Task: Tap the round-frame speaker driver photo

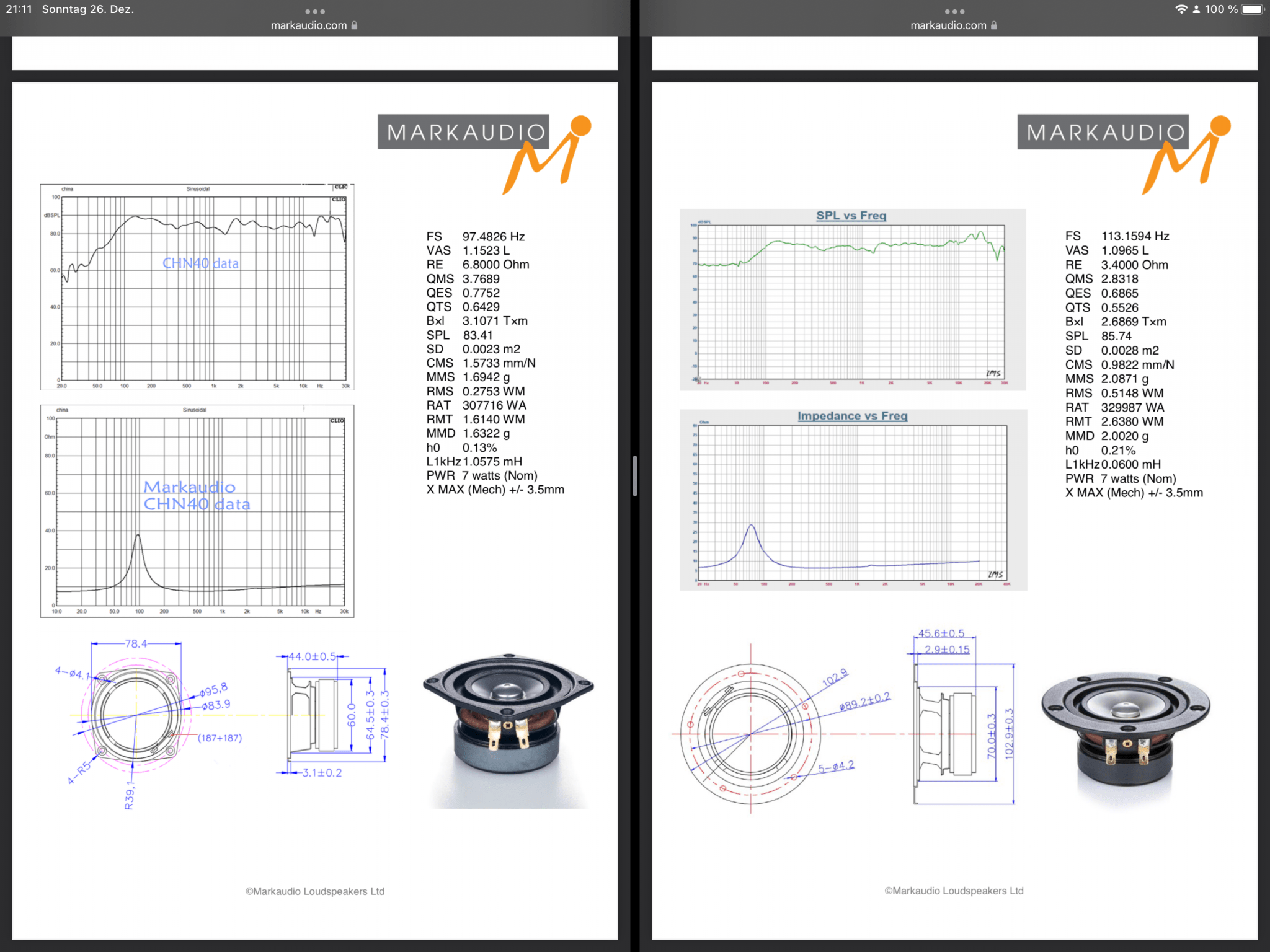Action: pos(1126,731)
